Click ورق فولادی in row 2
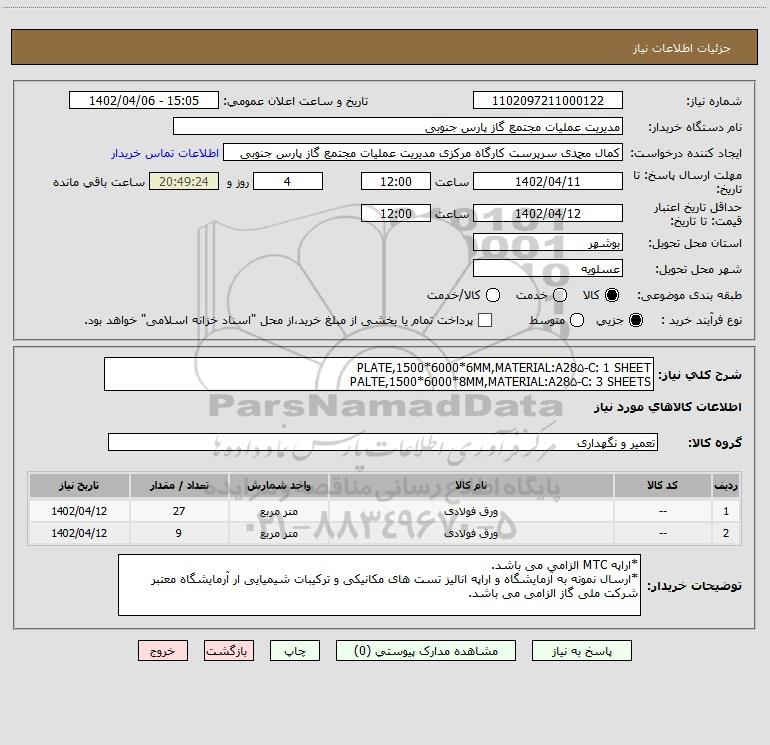The image size is (770, 745). 471,533
